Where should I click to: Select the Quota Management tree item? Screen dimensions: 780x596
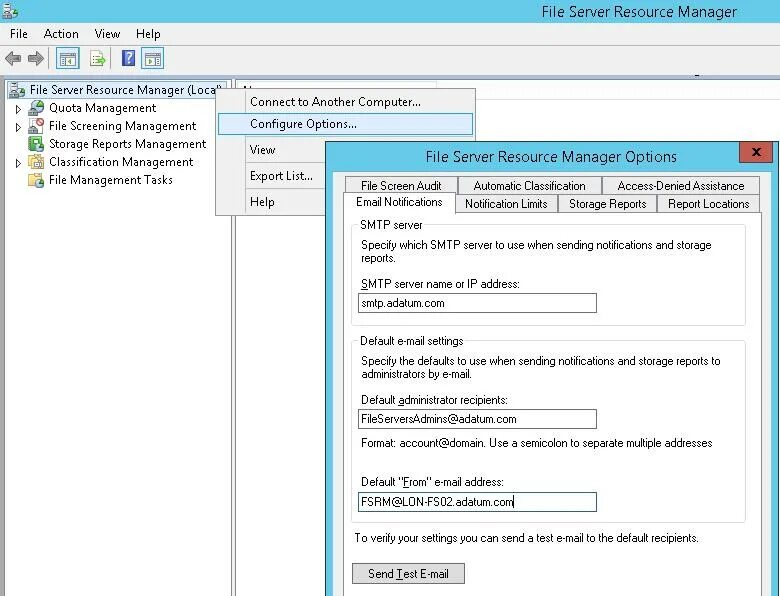[x=102, y=108]
